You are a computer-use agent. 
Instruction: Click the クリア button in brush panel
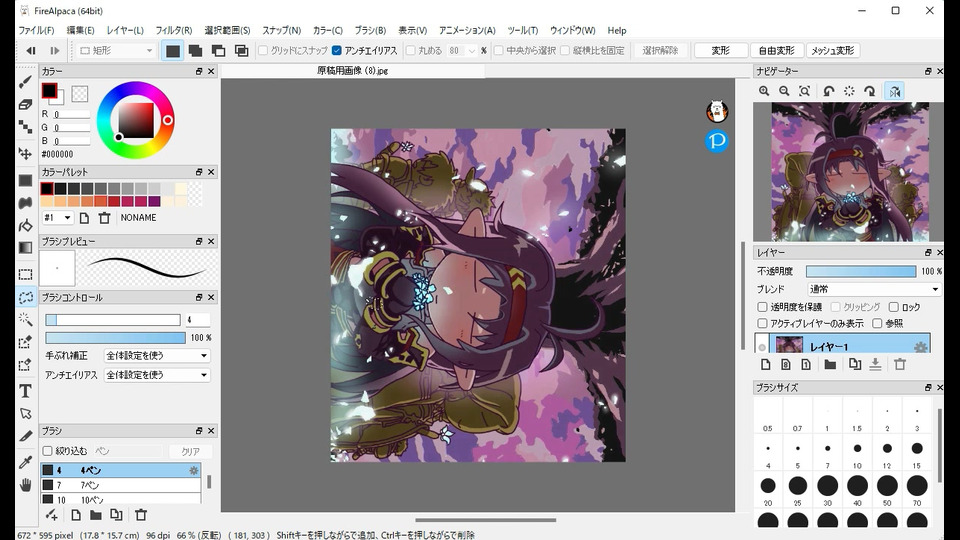pyautogui.click(x=190, y=451)
